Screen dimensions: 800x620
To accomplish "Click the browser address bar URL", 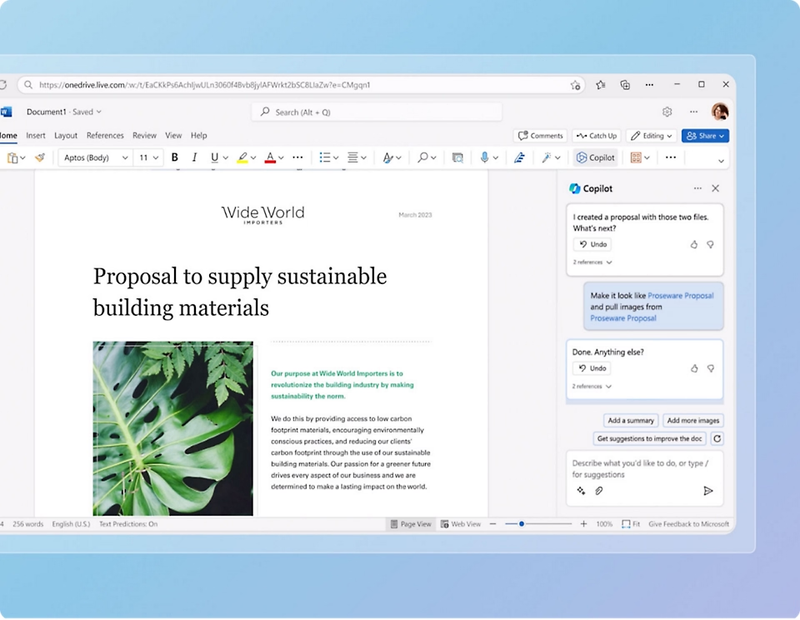I will pyautogui.click(x=205, y=85).
